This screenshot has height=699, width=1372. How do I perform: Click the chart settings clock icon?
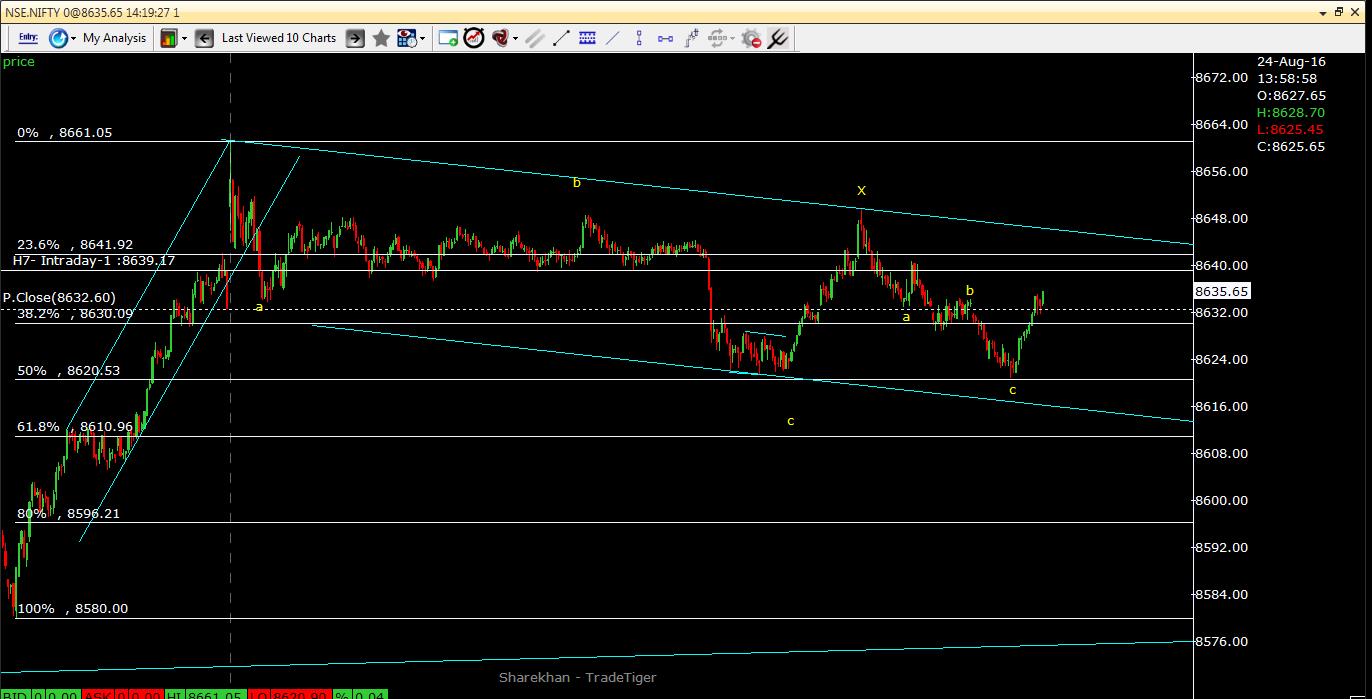406,38
